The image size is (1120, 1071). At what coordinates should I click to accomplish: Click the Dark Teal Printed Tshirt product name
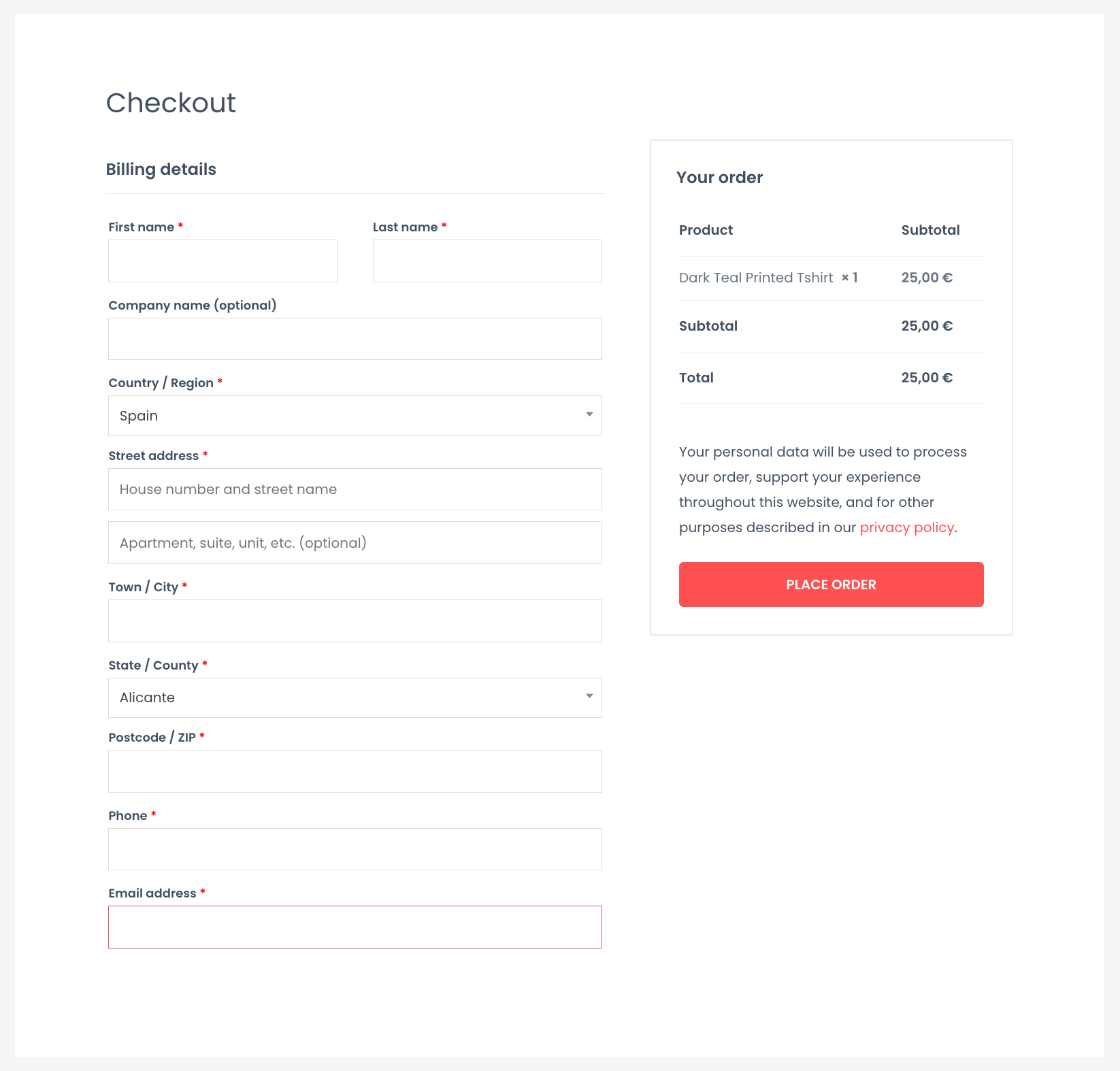[756, 278]
